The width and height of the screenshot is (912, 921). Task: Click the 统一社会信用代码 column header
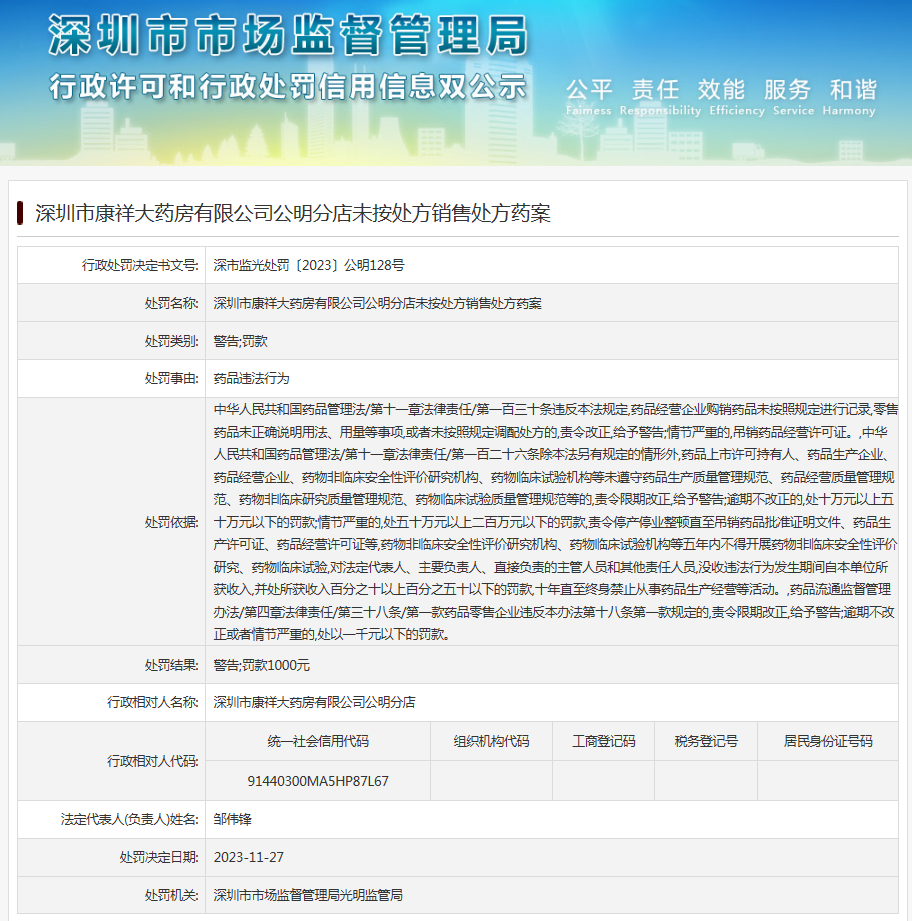coord(318,741)
